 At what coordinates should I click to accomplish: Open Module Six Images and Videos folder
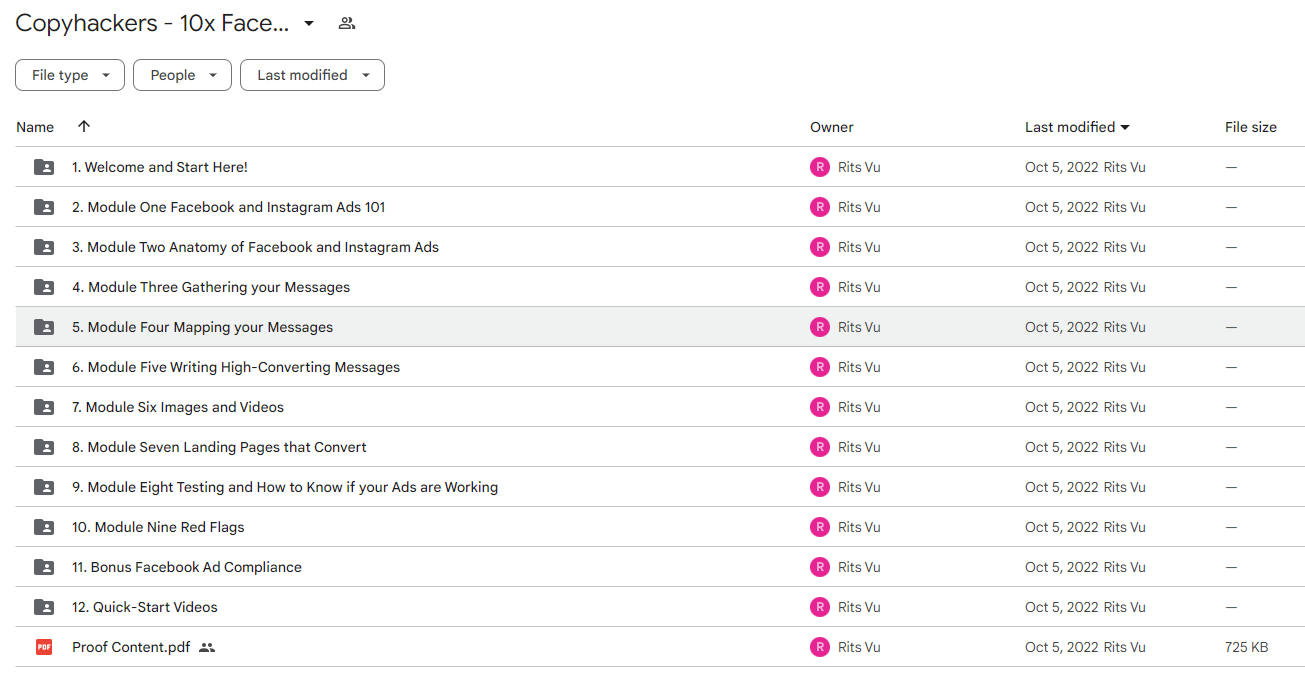[178, 407]
